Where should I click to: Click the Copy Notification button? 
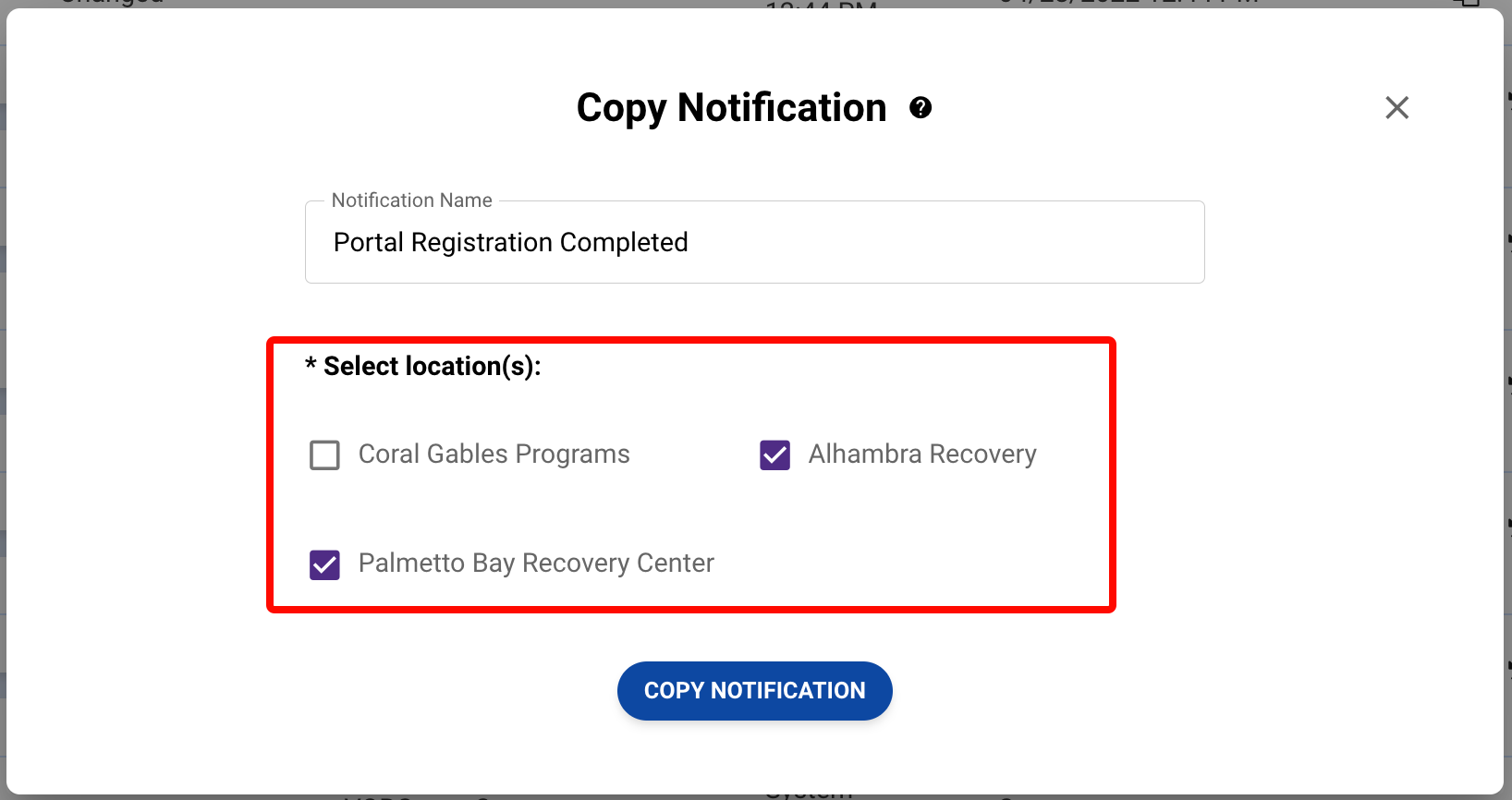click(x=754, y=691)
